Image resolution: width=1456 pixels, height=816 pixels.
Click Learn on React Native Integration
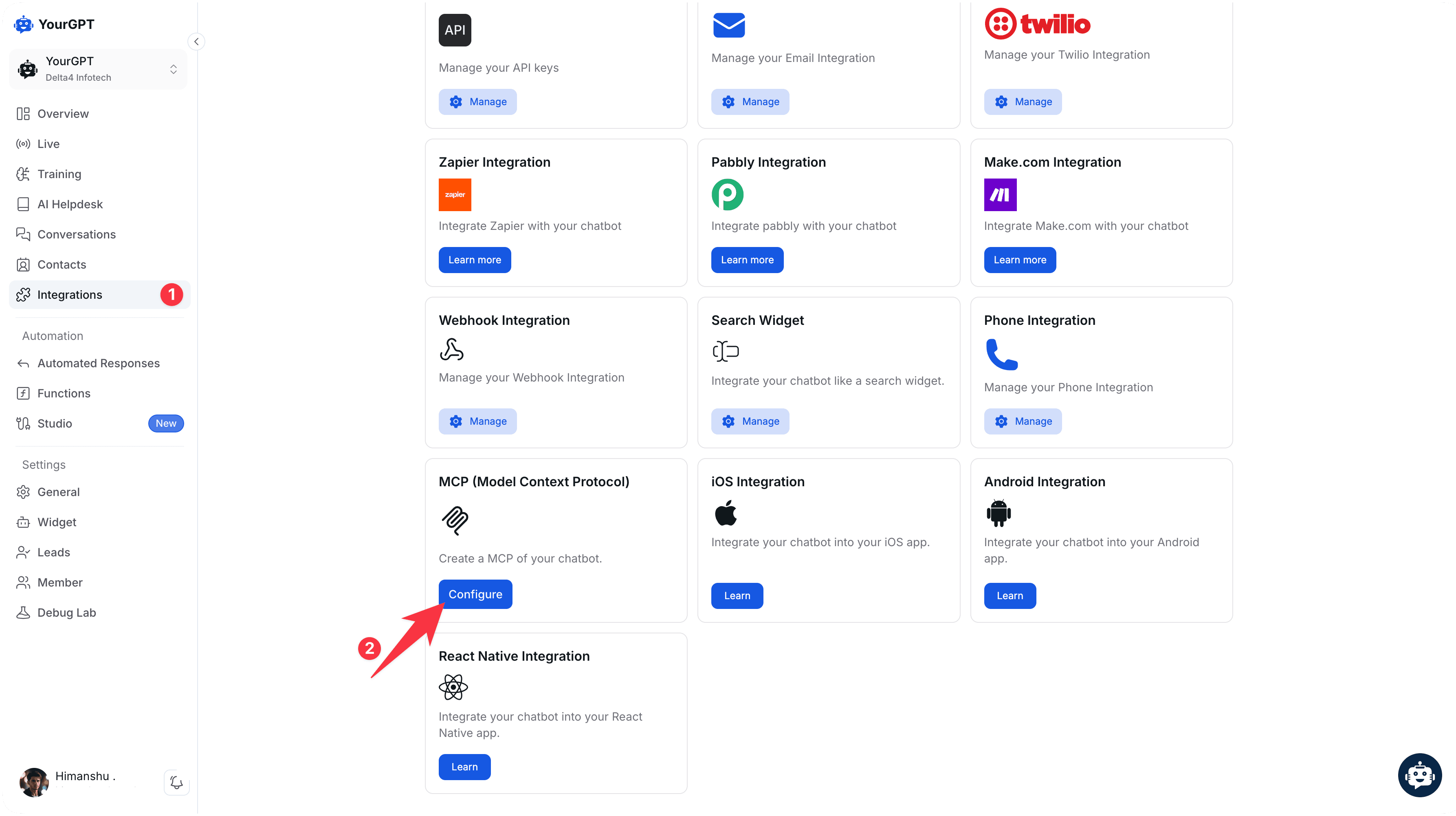(x=464, y=767)
